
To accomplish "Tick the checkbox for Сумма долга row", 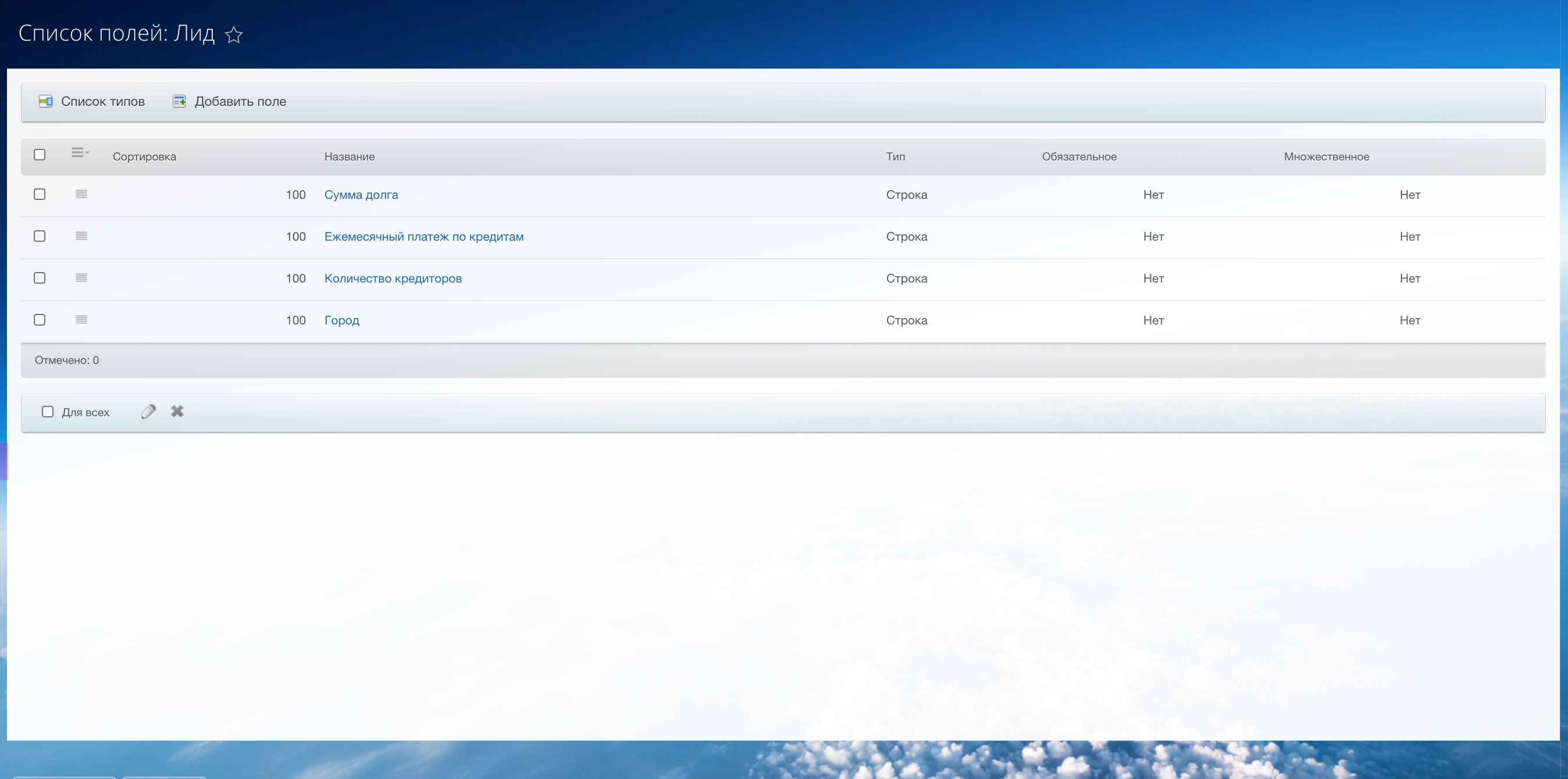I will point(40,194).
